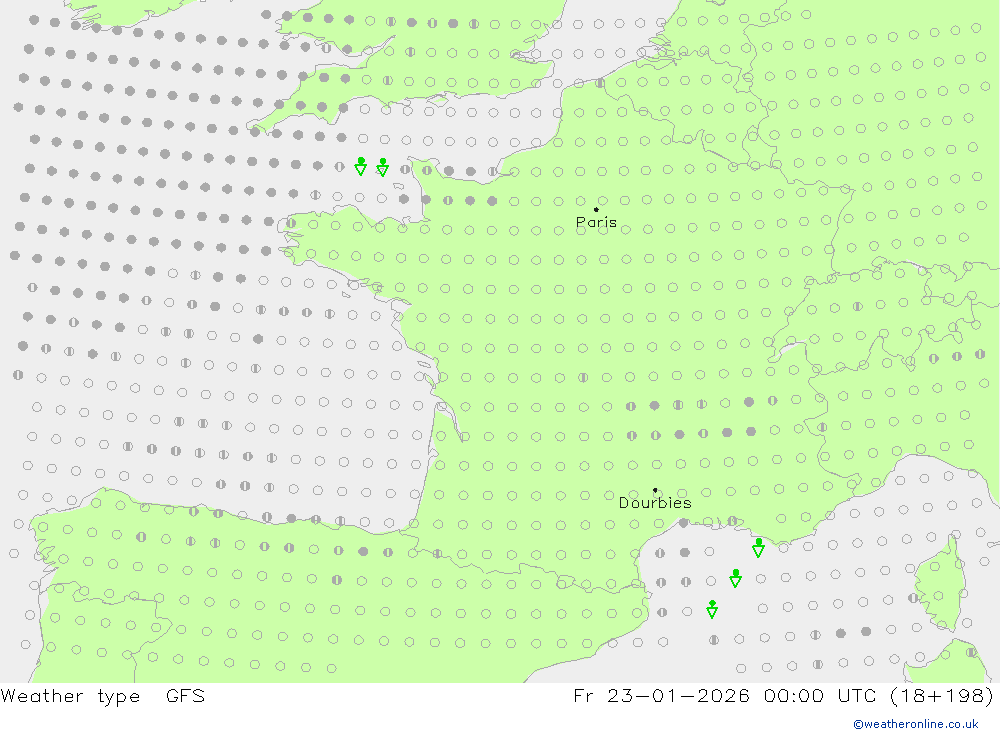Screen dimensions: 1000x733
Task: Click the '00:00 UTC' time text
Action: point(820,695)
